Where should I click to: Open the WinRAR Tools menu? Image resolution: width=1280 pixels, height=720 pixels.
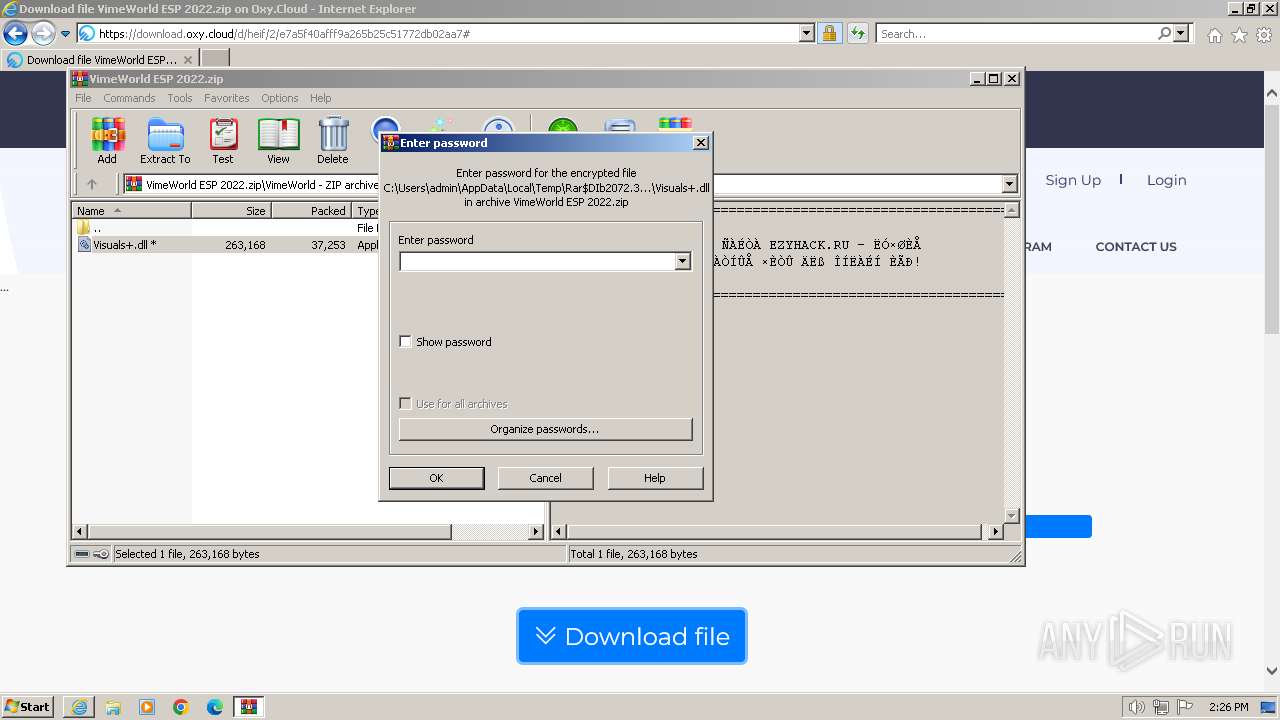[180, 98]
